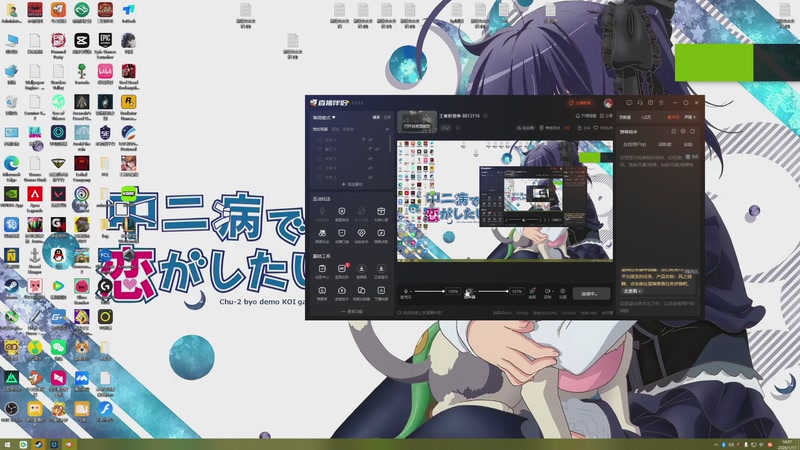Expand the 更多功能 more-functions row
Screen dimensions: 800x450
click(353, 311)
